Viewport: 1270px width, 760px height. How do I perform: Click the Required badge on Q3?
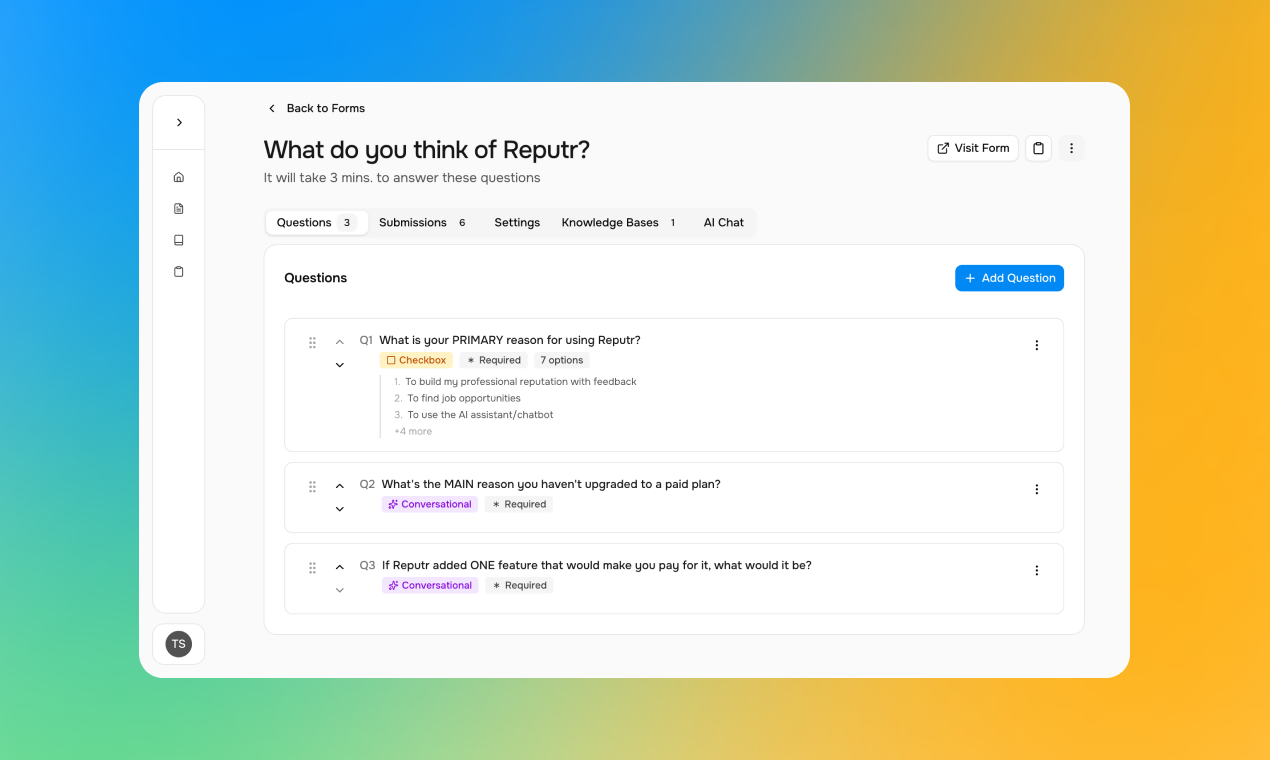coord(519,585)
